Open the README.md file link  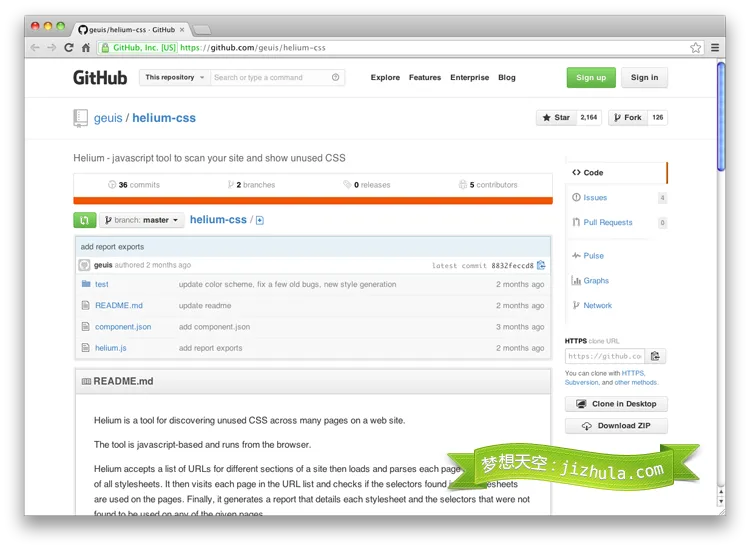point(119,306)
